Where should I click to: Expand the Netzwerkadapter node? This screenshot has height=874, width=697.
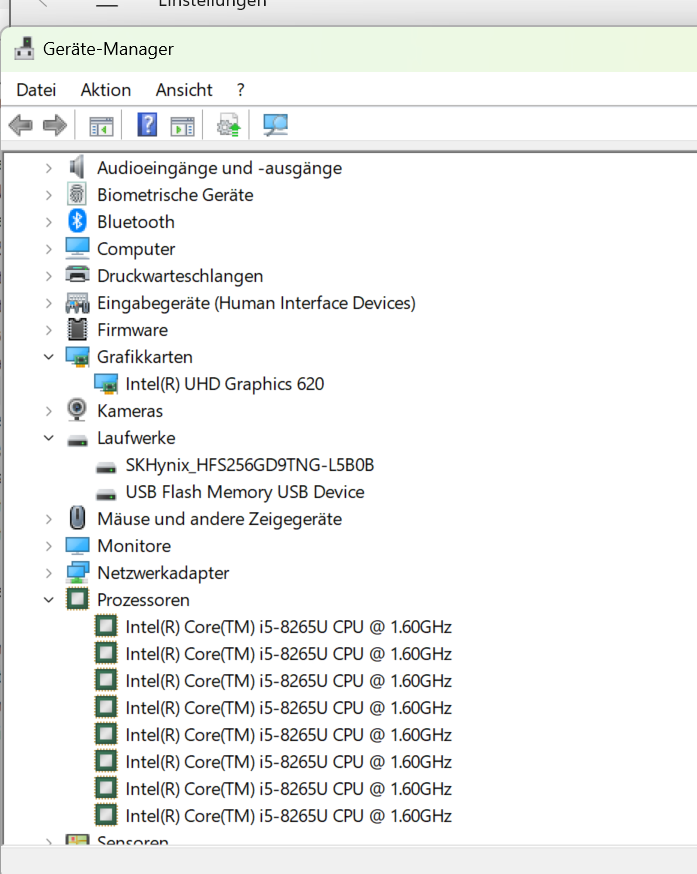click(49, 573)
